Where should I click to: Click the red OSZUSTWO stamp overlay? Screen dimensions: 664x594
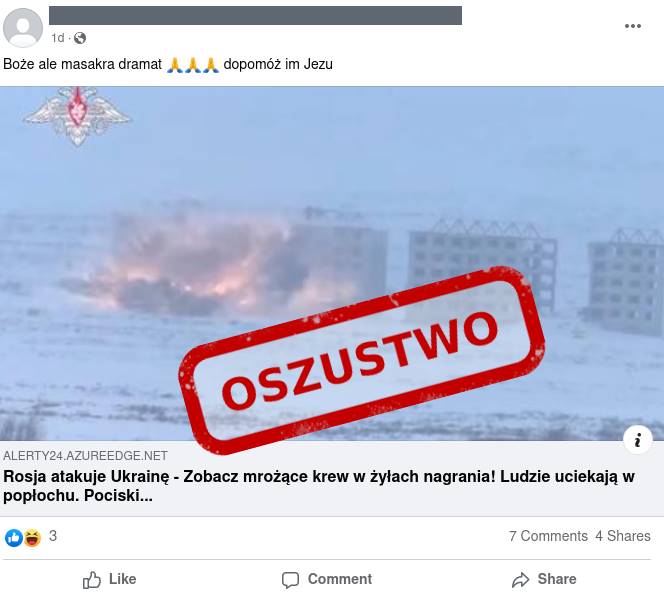(x=362, y=360)
